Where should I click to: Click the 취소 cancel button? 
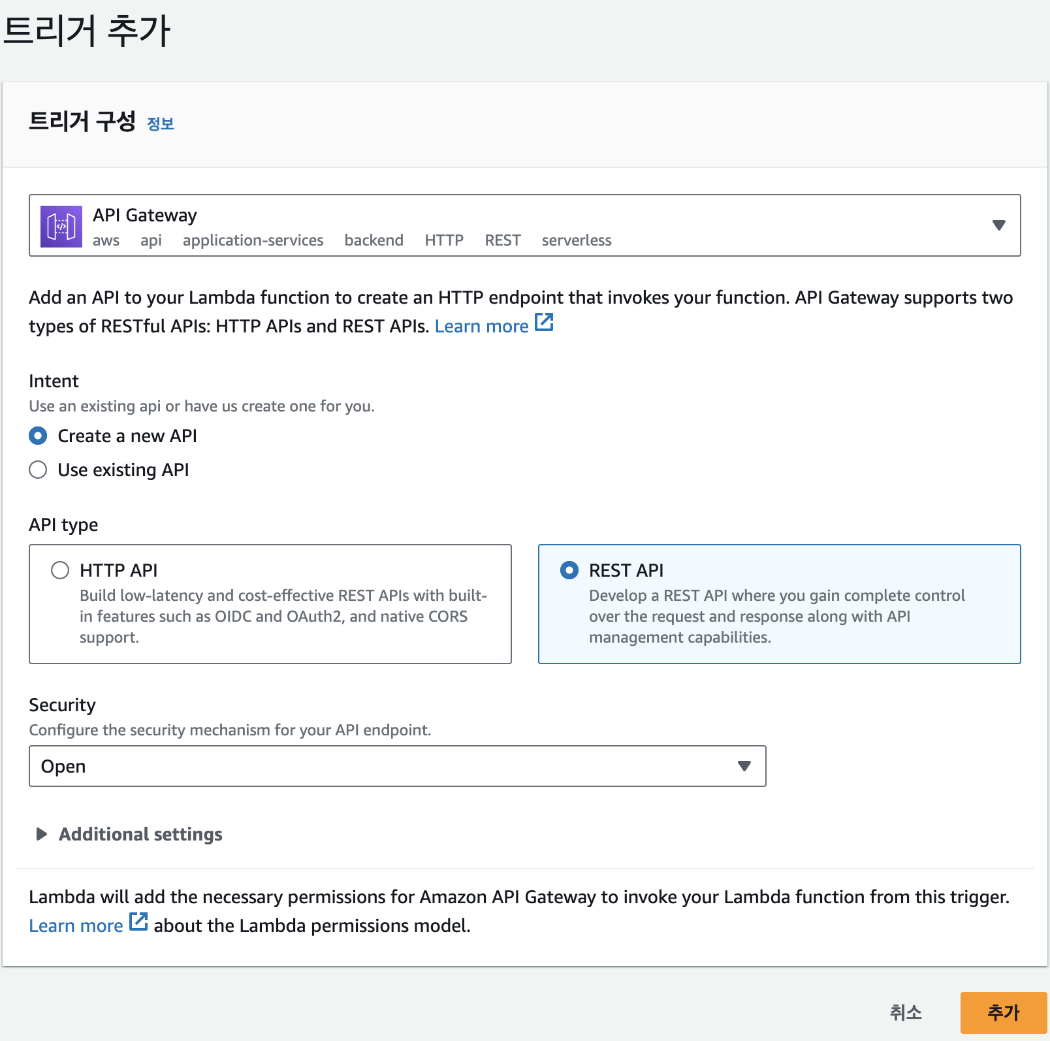pyautogui.click(x=905, y=1012)
